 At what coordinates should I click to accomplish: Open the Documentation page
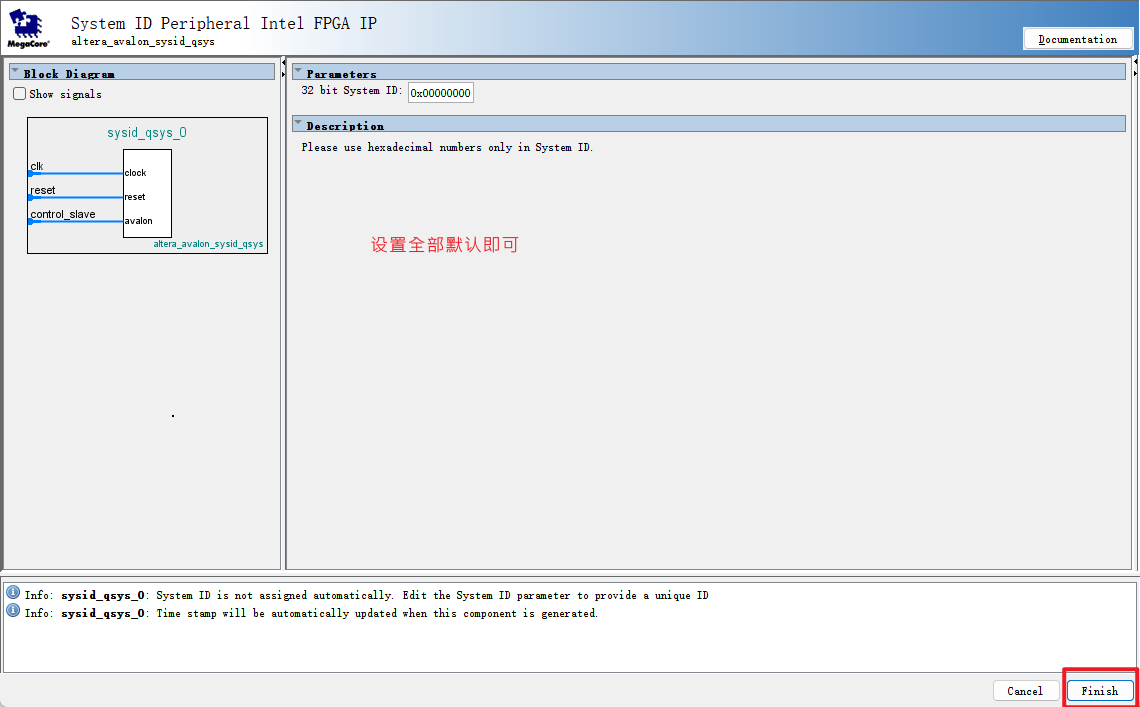point(1078,39)
